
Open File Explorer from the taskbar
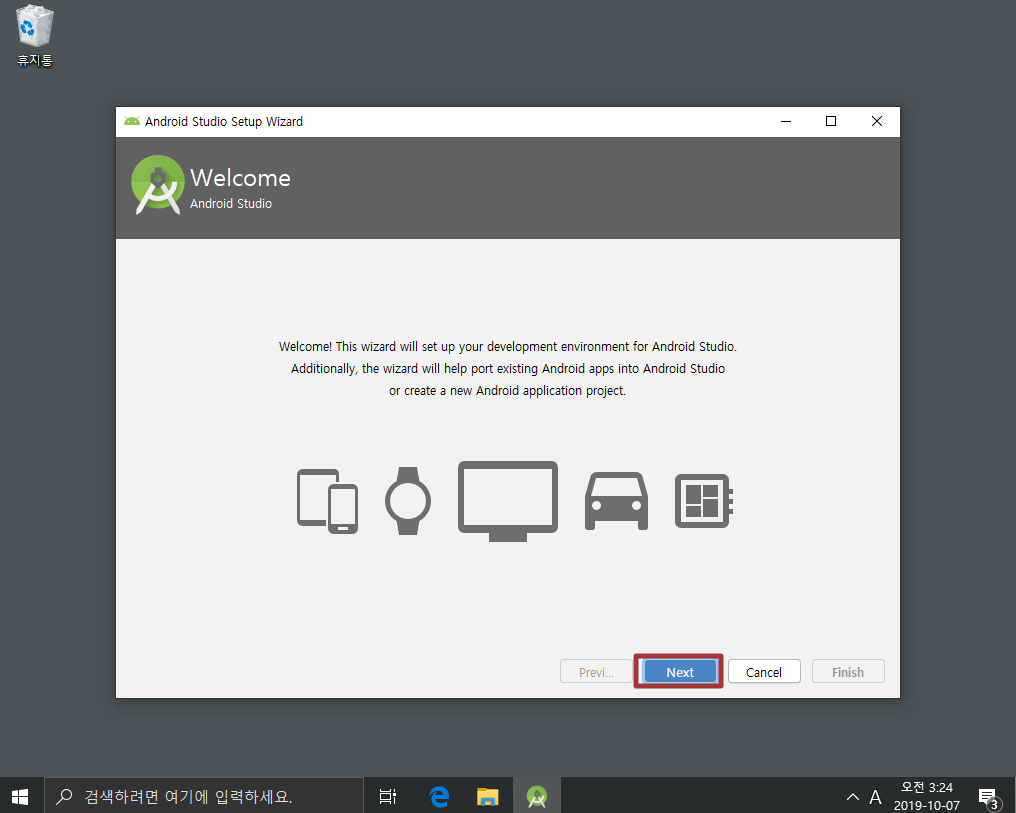coord(487,796)
